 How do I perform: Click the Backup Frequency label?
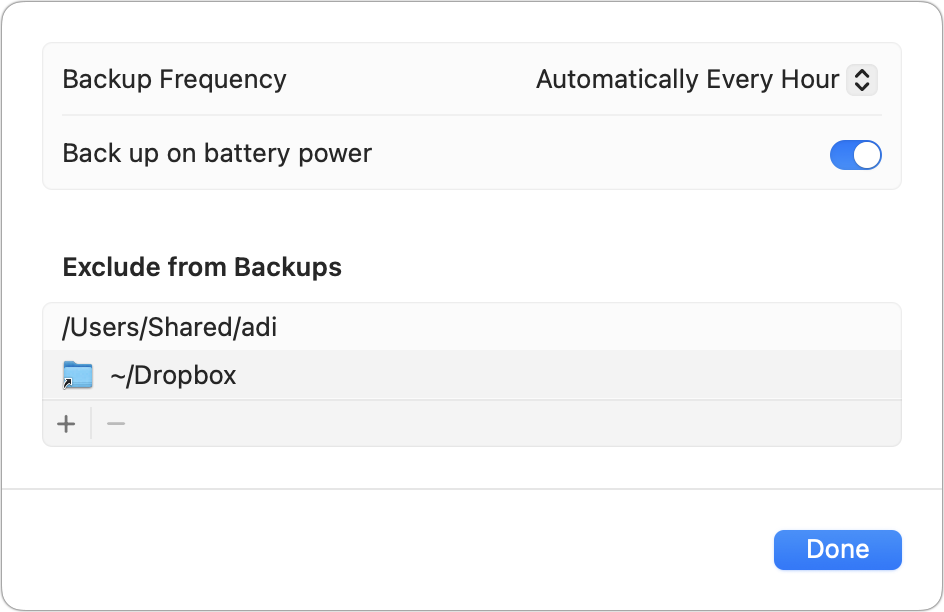174,80
